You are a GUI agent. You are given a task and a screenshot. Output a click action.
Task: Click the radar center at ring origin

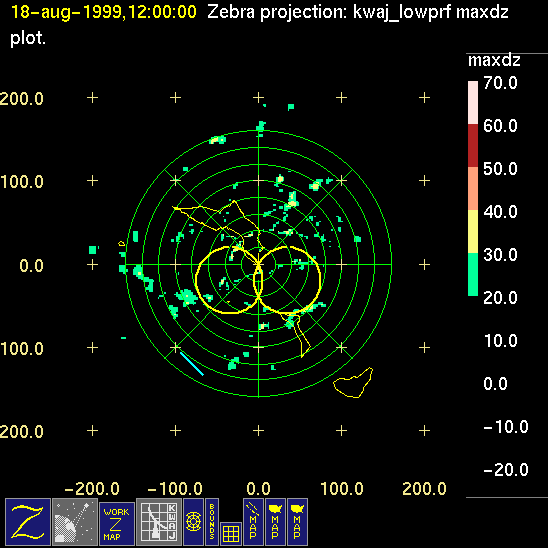pos(258,264)
